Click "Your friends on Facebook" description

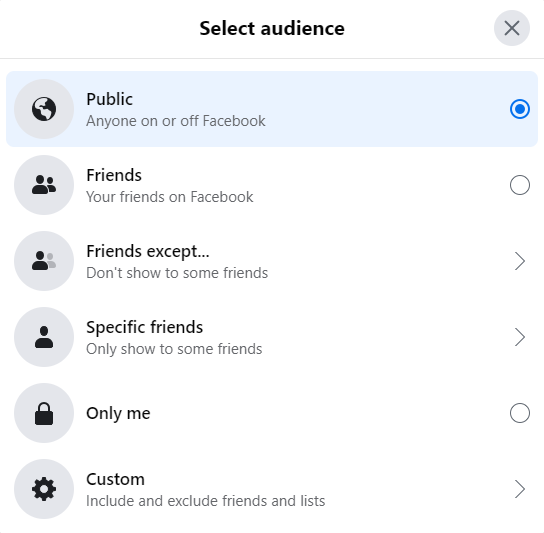coord(170,197)
